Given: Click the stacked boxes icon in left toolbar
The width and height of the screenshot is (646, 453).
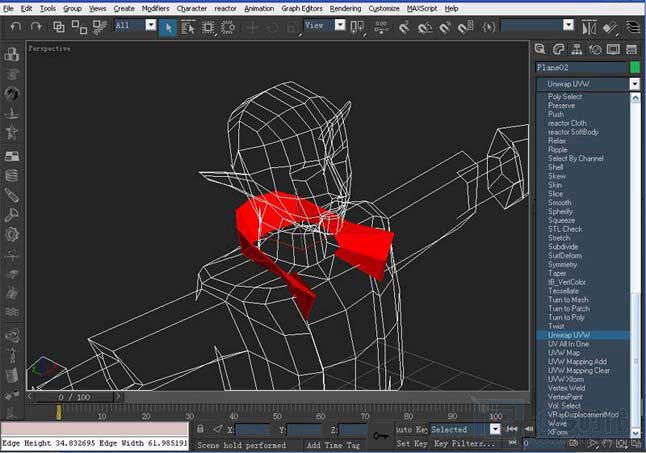Looking at the screenshot, I should click(12, 54).
